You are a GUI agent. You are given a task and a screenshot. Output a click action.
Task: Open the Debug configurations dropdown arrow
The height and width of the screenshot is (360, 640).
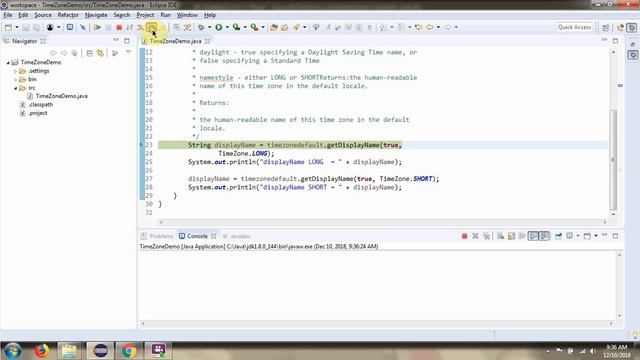(209, 27)
